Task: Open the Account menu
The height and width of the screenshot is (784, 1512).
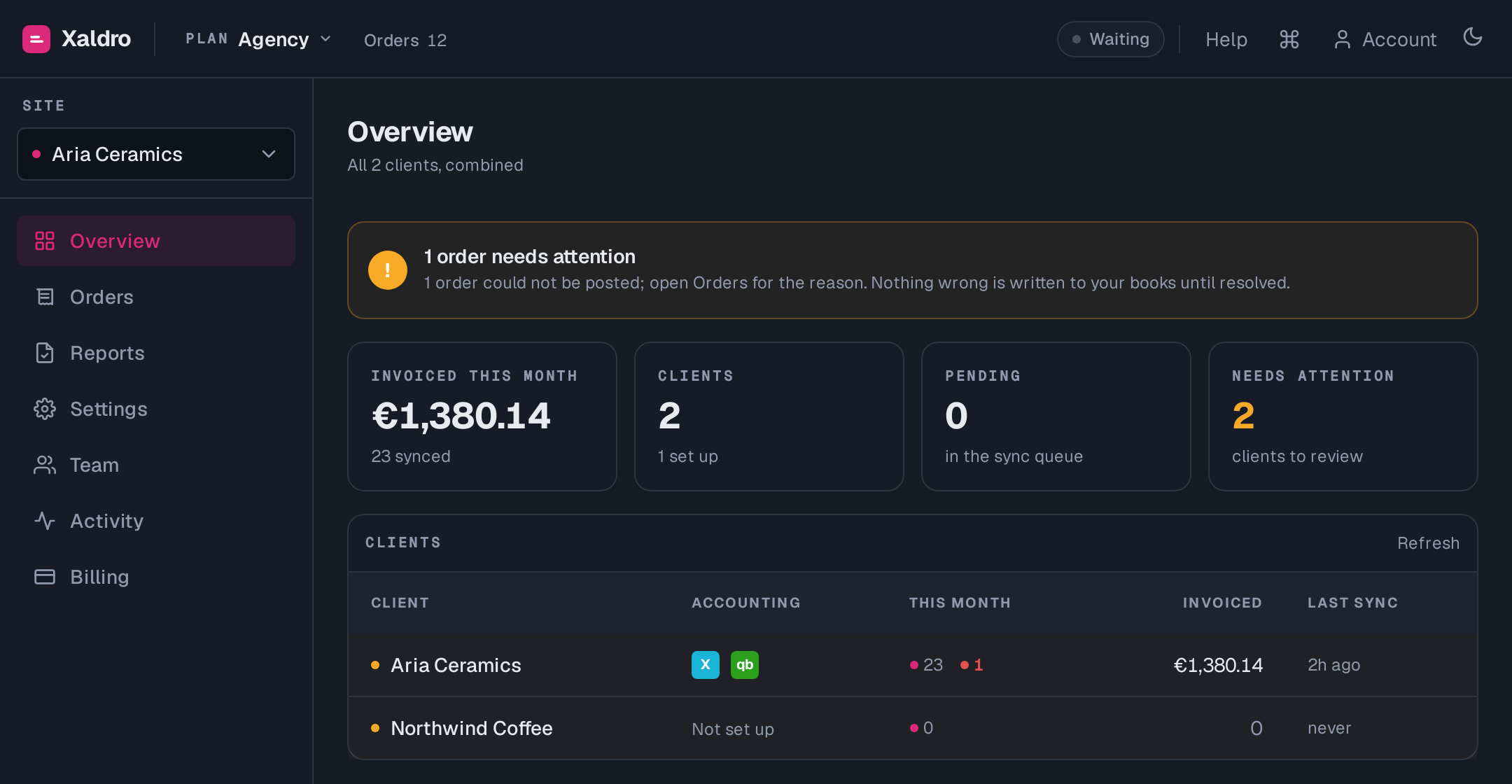Action: point(1385,39)
